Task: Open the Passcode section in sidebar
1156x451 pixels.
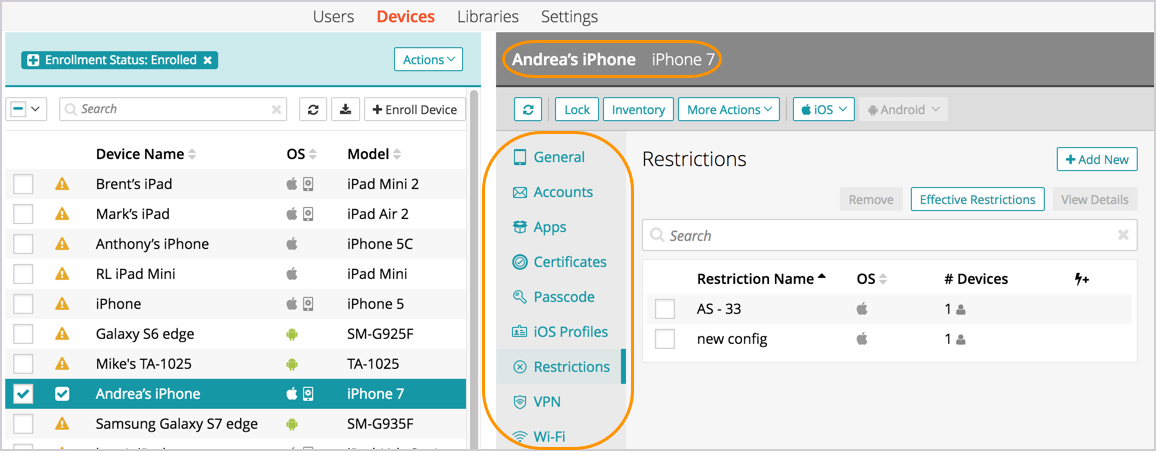Action: click(x=563, y=297)
